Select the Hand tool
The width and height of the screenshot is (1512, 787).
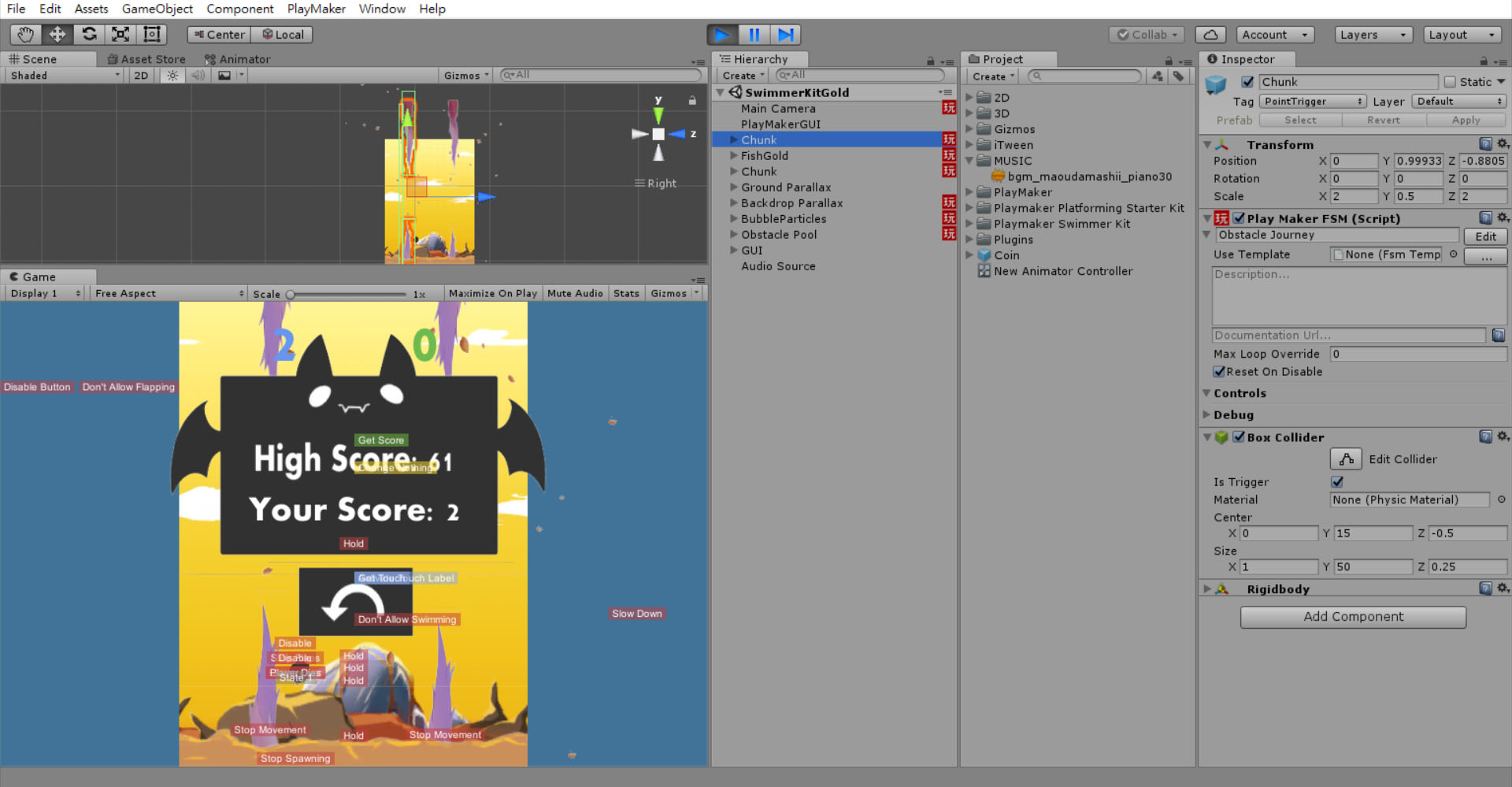point(26,34)
